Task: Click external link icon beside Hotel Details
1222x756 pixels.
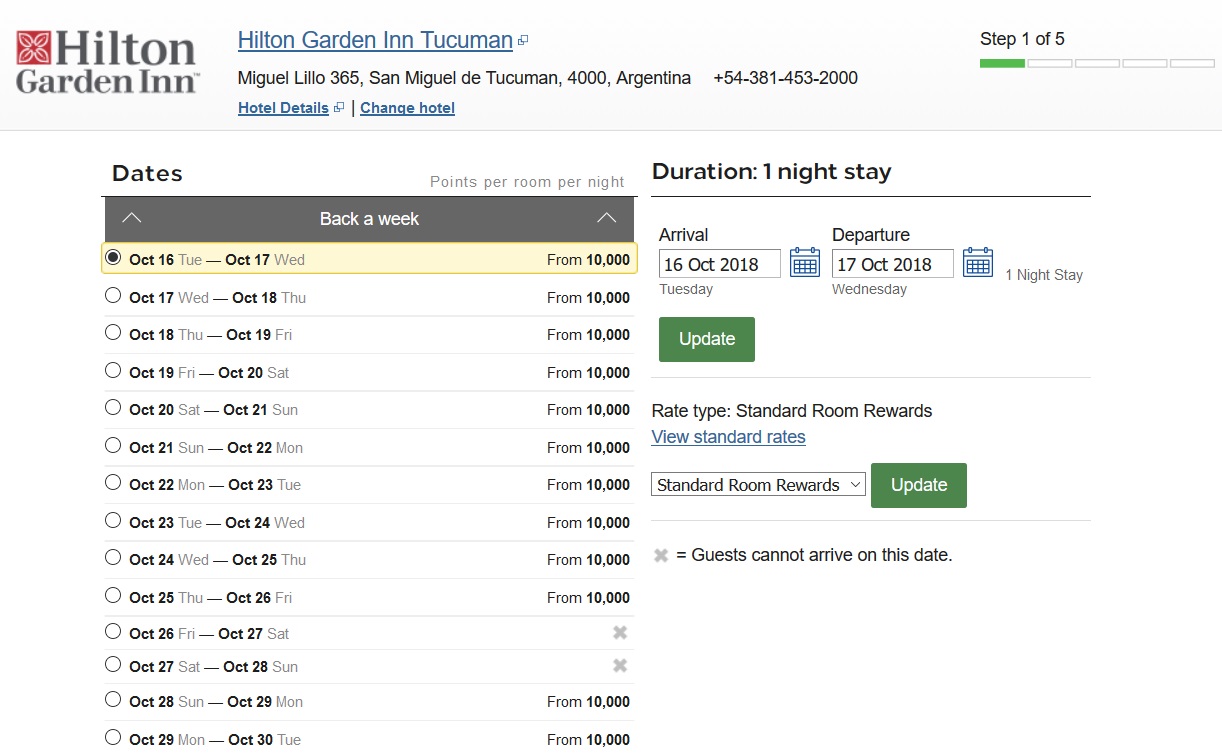Action: click(339, 108)
